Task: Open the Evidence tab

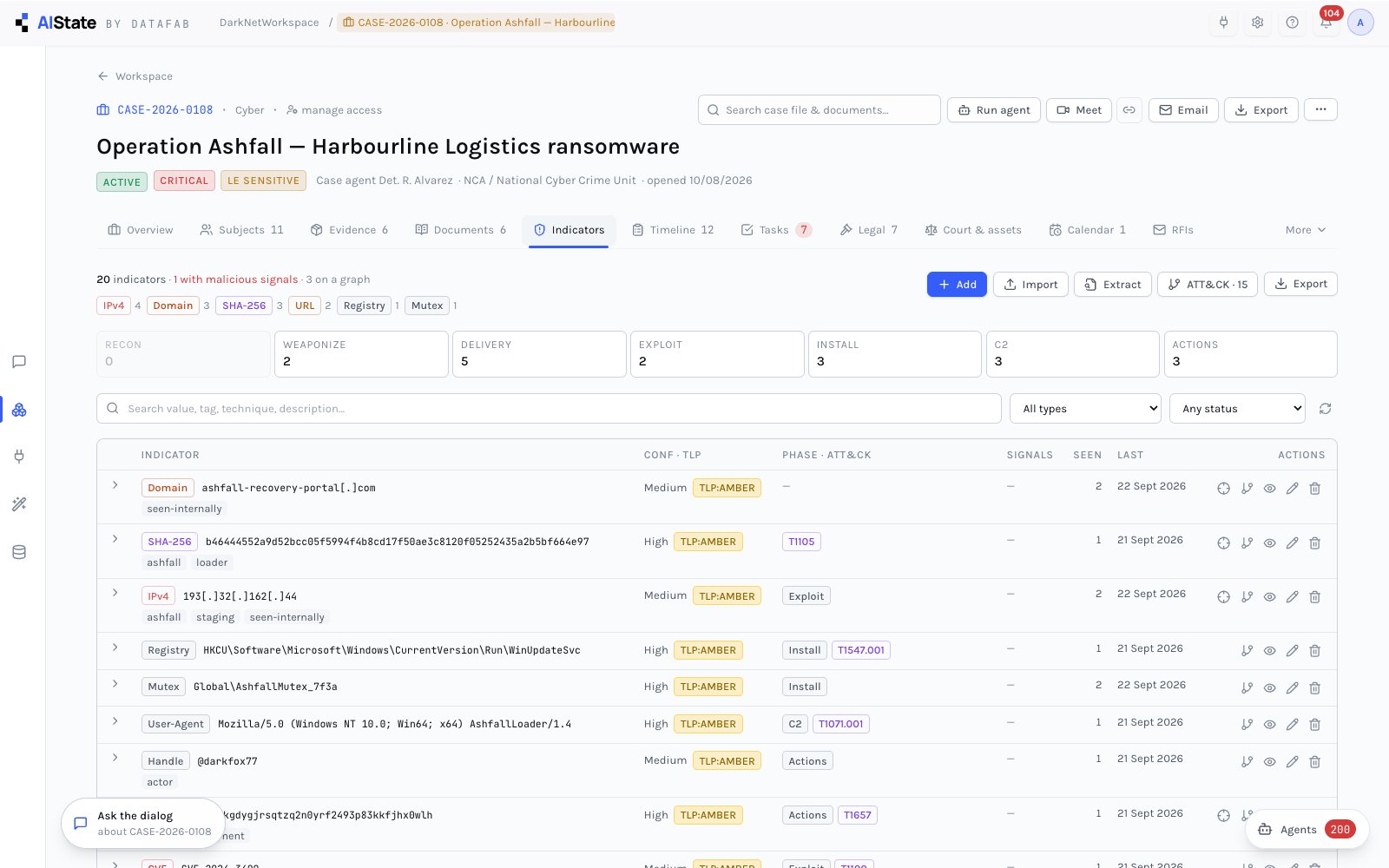Action: tap(349, 230)
